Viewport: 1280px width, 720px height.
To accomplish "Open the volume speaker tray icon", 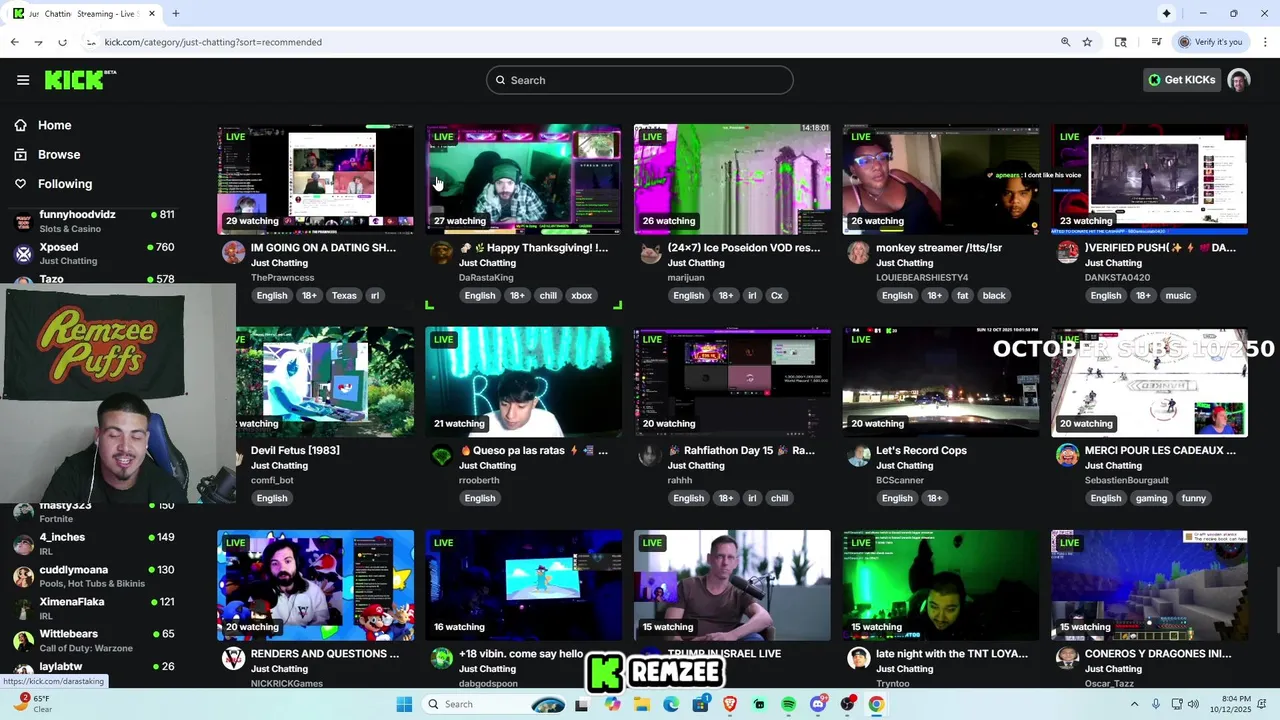I will [x=1192, y=704].
